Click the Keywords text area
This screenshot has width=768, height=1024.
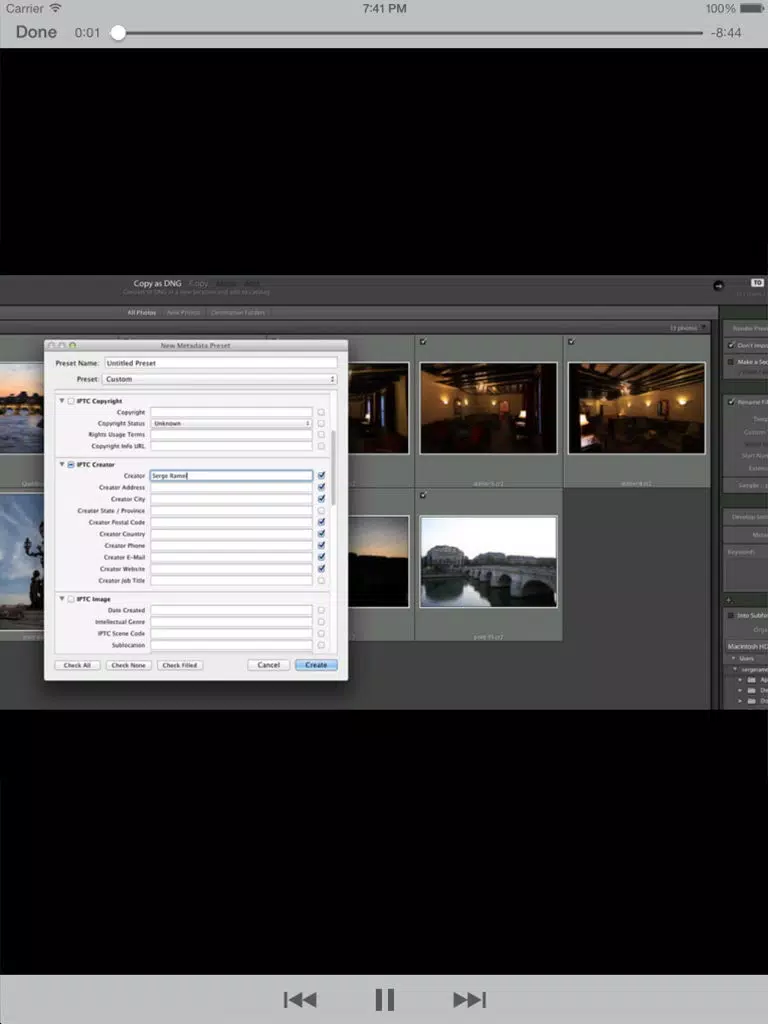[x=746, y=575]
